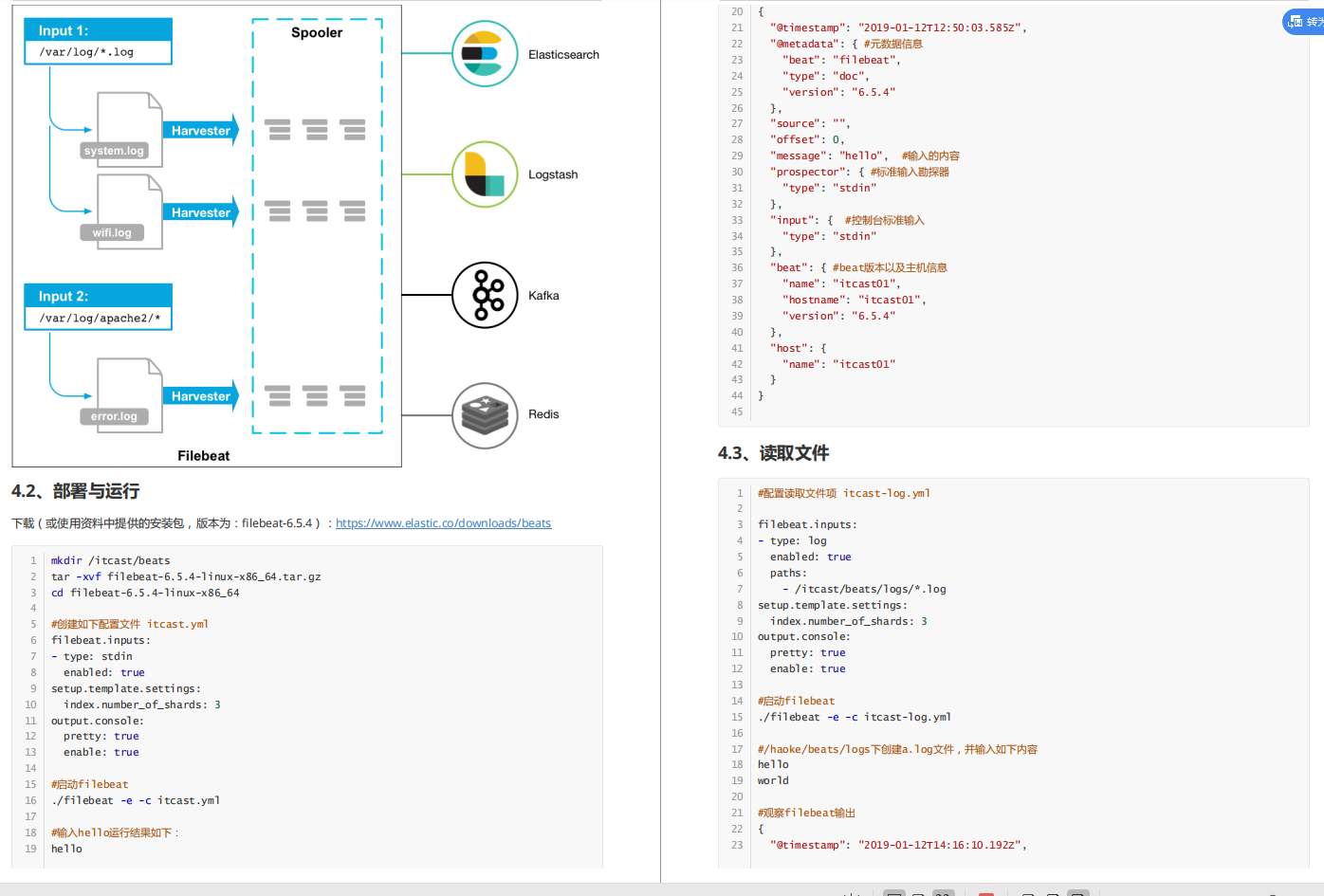Image resolution: width=1324 pixels, height=896 pixels.
Task: Click the Kafka logo icon
Action: tap(485, 295)
